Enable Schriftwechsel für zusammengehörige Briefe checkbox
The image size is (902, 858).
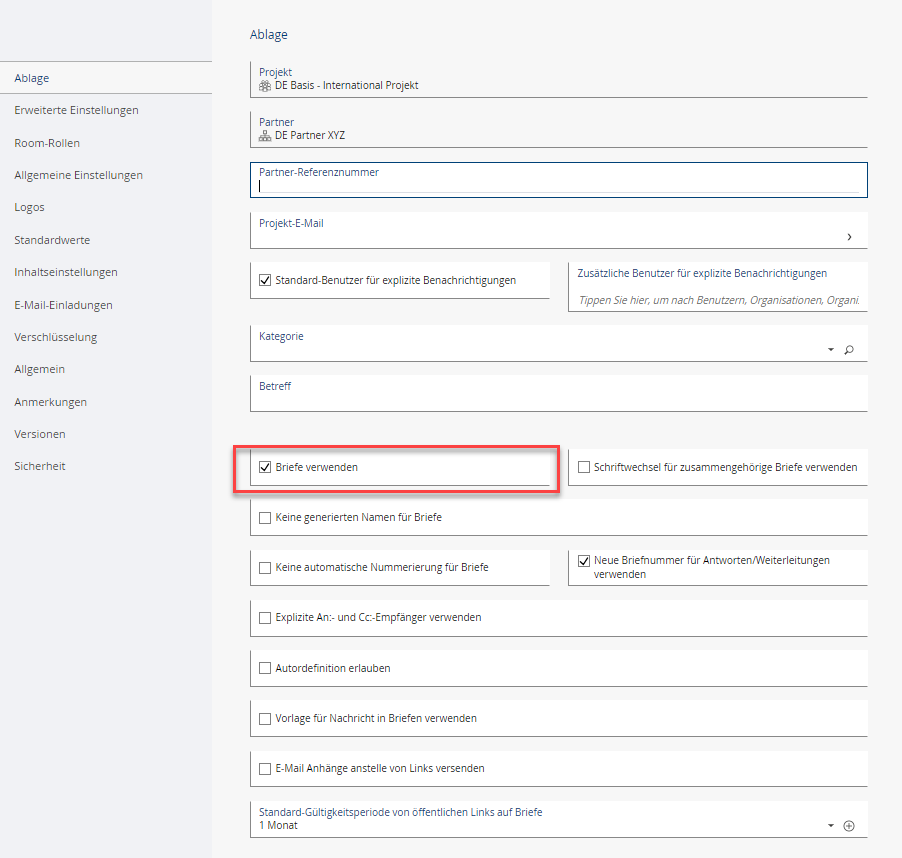point(584,467)
